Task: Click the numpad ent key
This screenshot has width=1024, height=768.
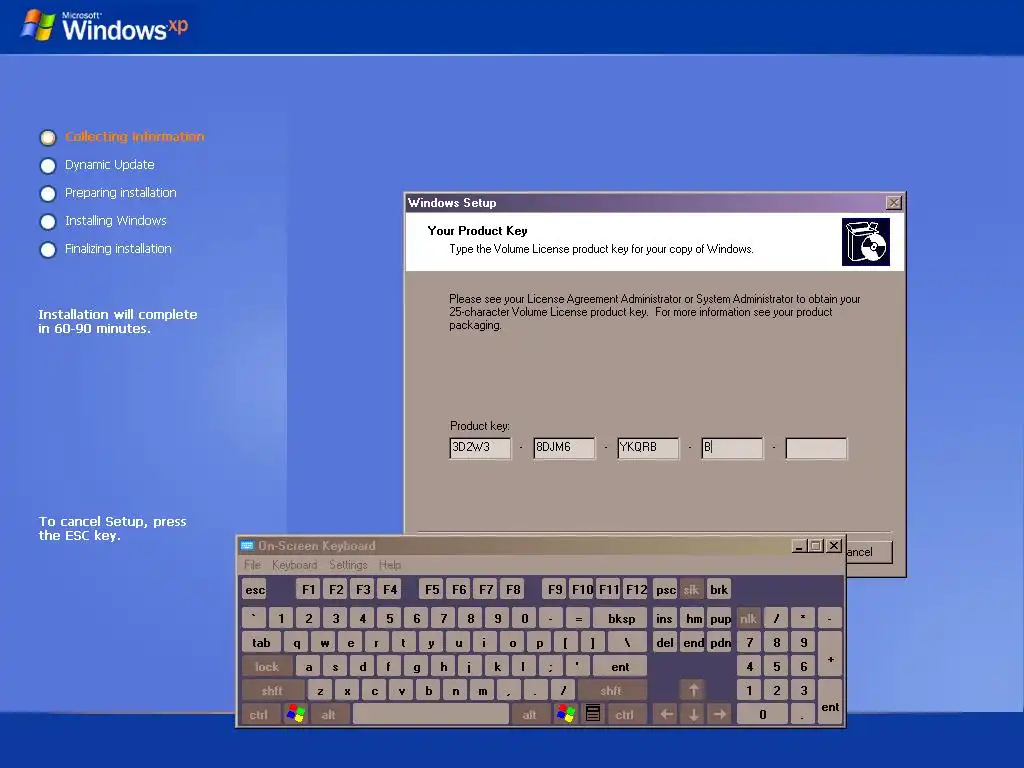Action: coord(830,702)
